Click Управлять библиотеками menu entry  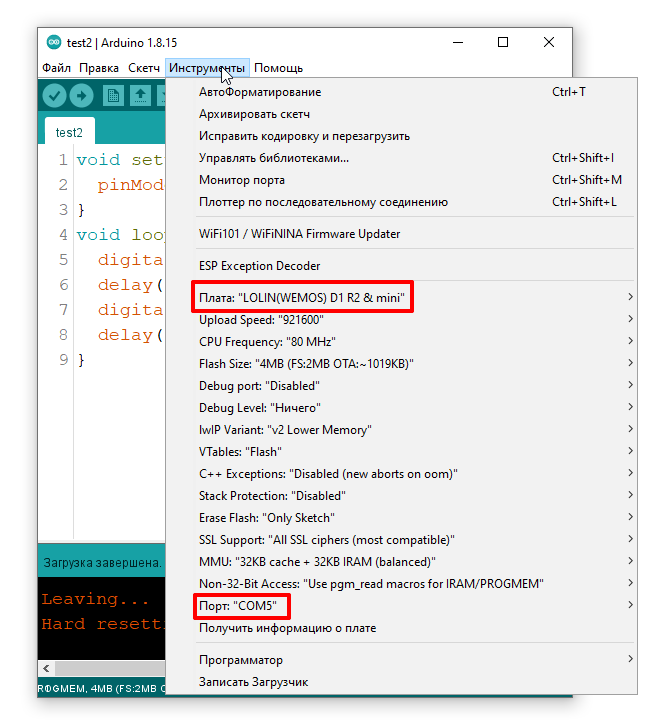(274, 158)
